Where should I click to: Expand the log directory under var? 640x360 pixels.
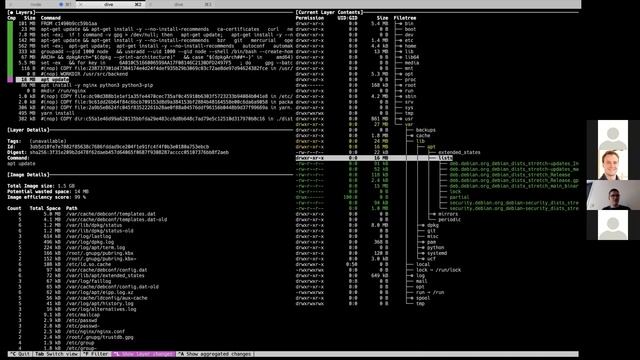tap(420, 276)
